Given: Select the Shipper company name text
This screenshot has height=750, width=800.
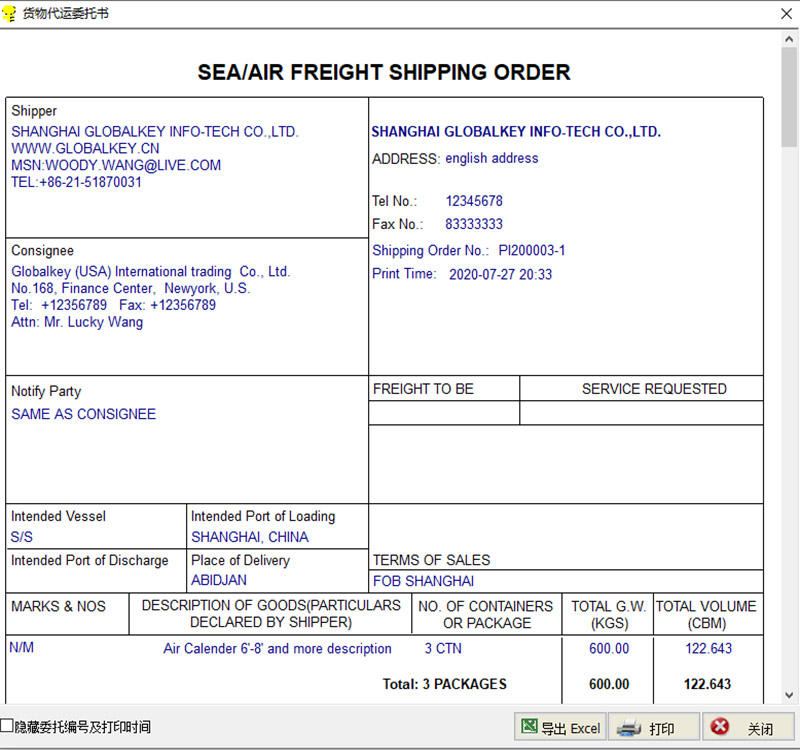Looking at the screenshot, I should pos(155,132).
